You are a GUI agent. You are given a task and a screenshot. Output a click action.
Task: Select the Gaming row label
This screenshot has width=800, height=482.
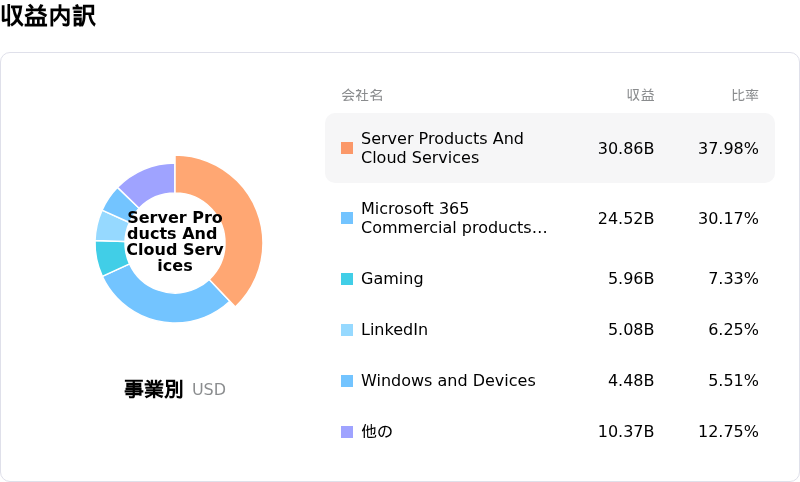[x=392, y=278]
